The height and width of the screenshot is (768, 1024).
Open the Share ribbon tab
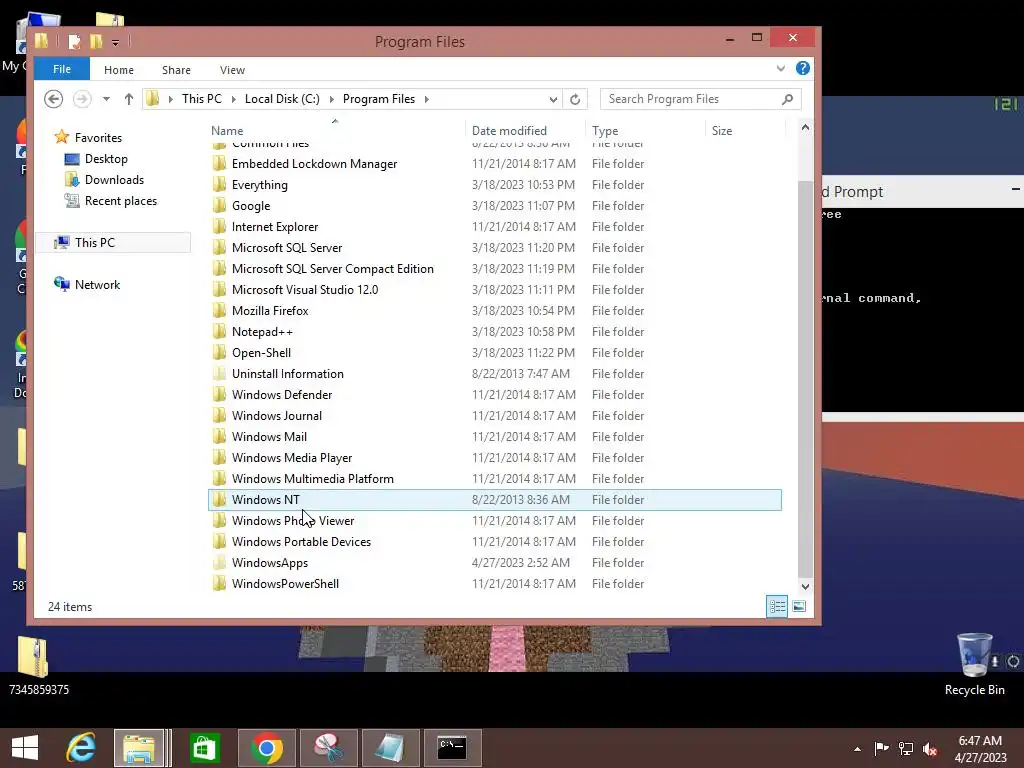tap(176, 70)
